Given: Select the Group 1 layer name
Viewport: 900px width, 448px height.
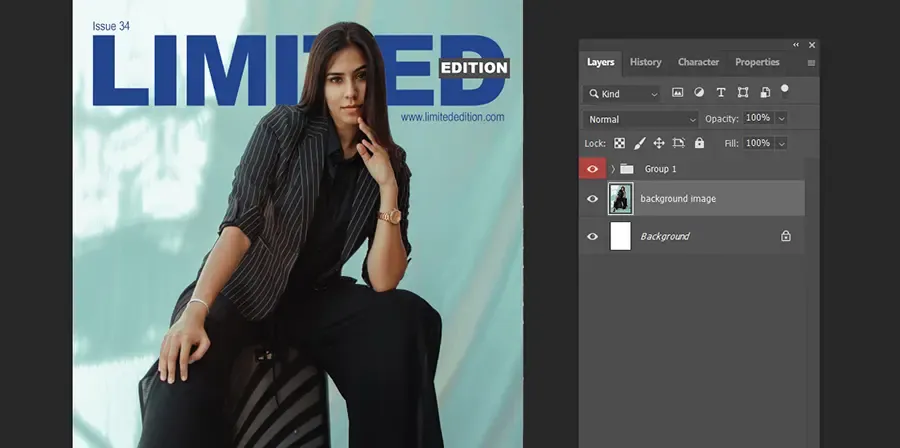Looking at the screenshot, I should (x=661, y=169).
